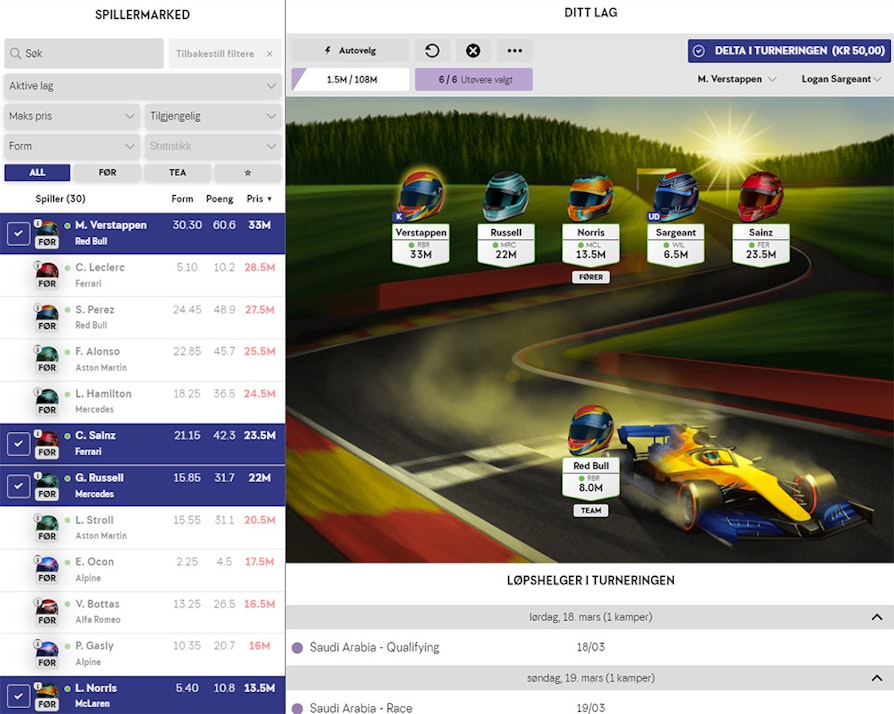Click Russell's helmet on the track

[x=506, y=196]
